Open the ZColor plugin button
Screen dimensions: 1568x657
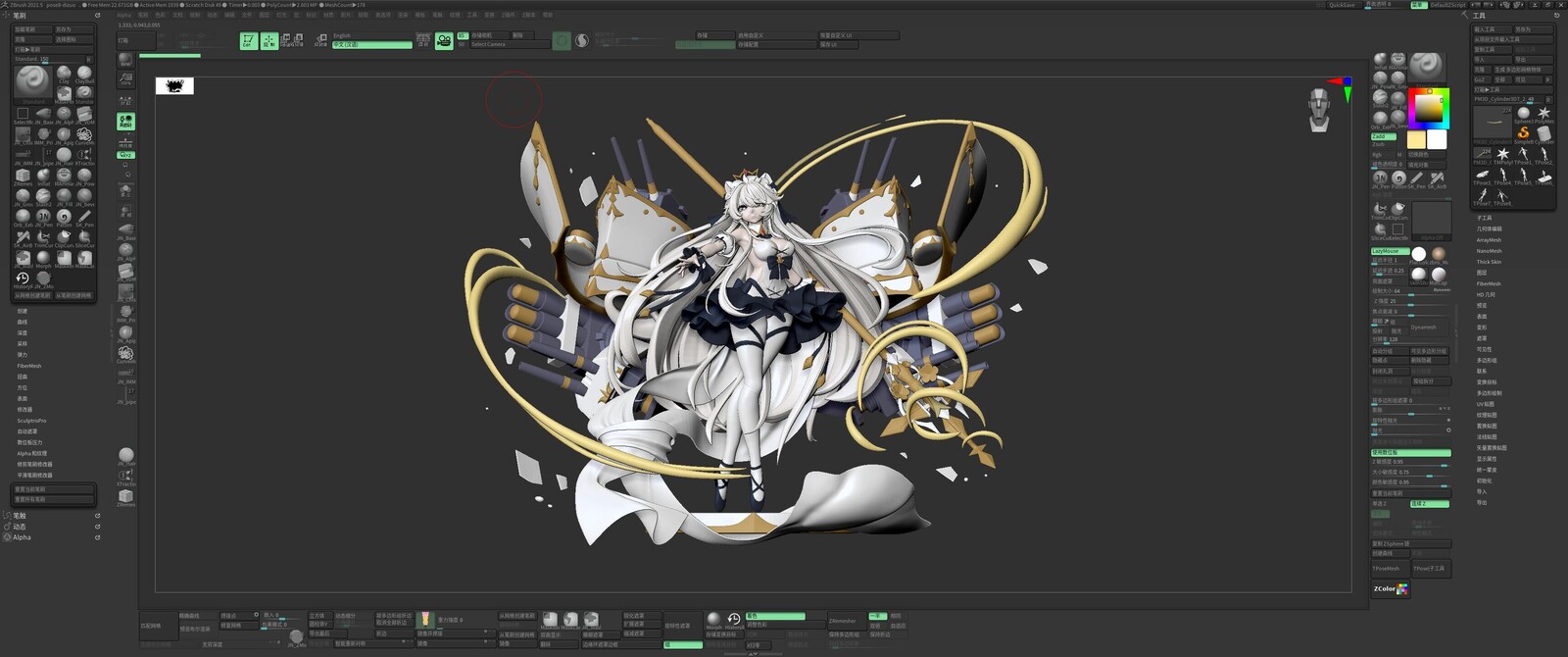[x=1390, y=588]
